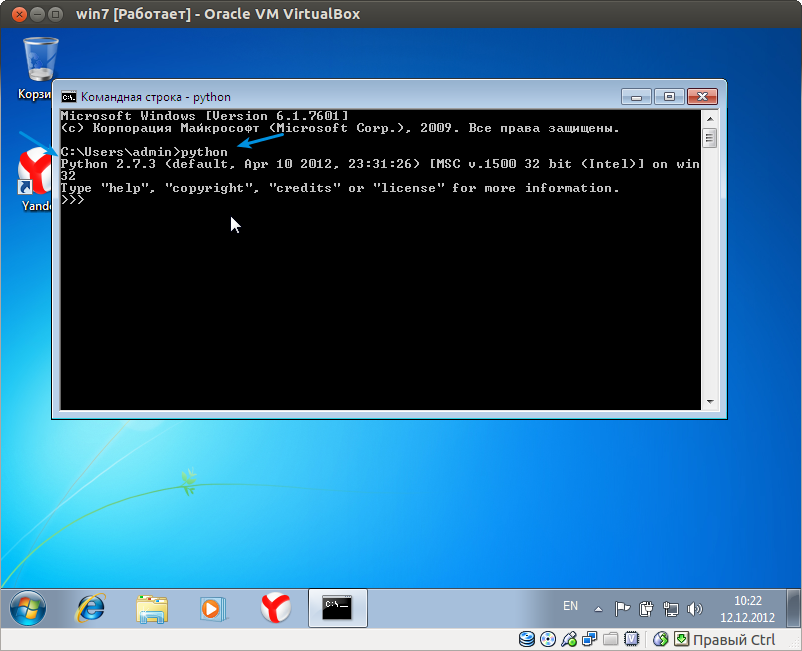Screen dimensions: 802x651
Task: Close the Command Prompt window
Action: pos(702,97)
